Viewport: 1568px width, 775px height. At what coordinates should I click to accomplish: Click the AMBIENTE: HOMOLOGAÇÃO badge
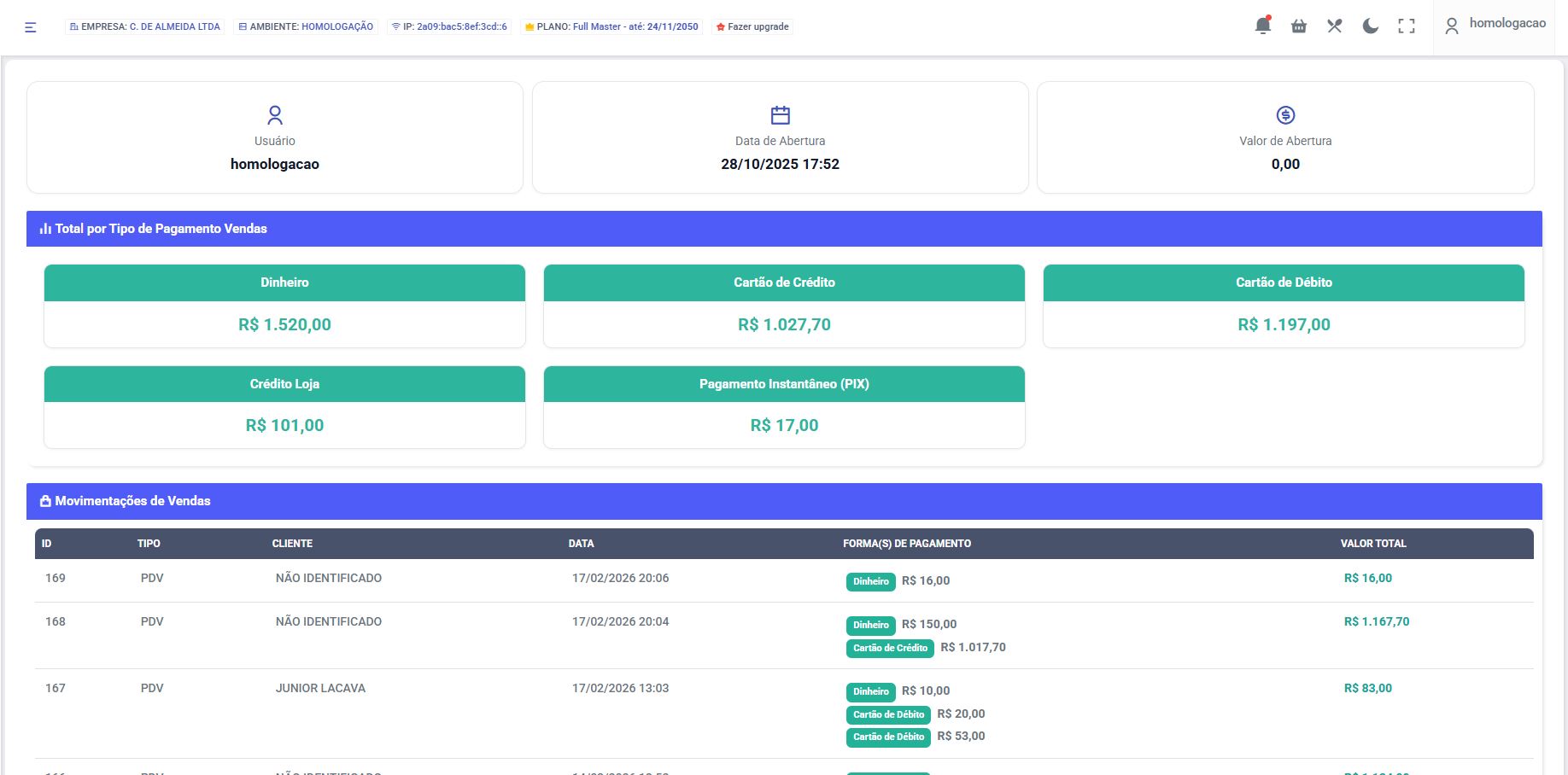pos(306,27)
